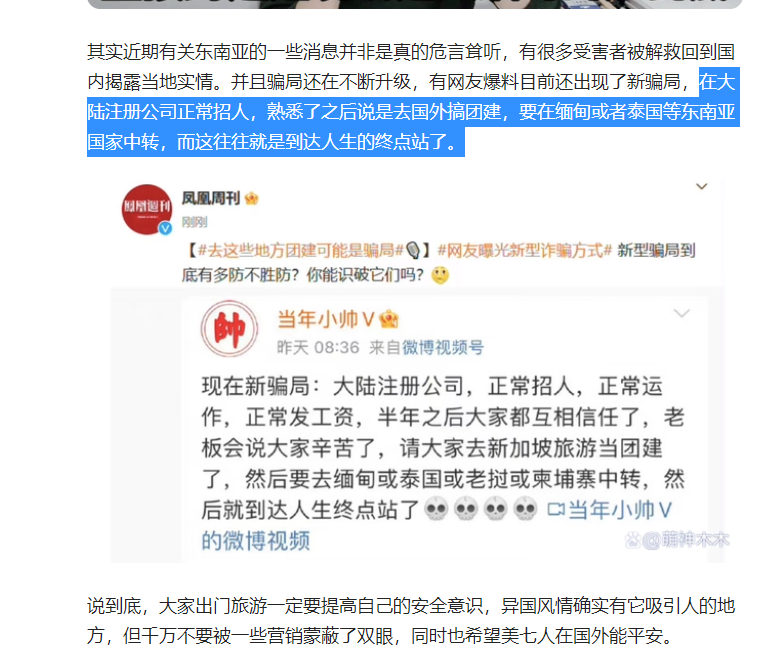Click the 凤凰周刊 account name

pyautogui.click(x=211, y=198)
